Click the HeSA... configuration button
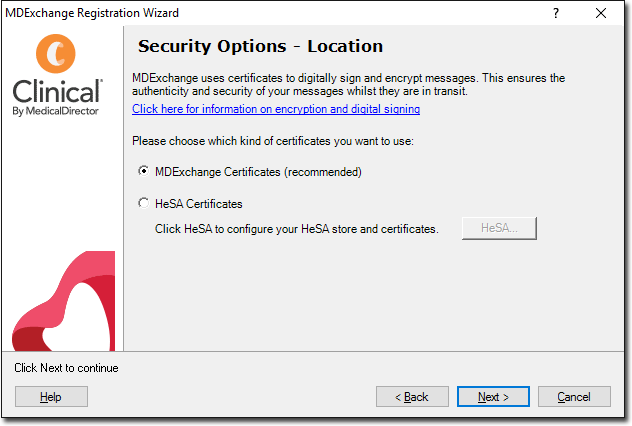The height and width of the screenshot is (426, 632). click(x=499, y=228)
